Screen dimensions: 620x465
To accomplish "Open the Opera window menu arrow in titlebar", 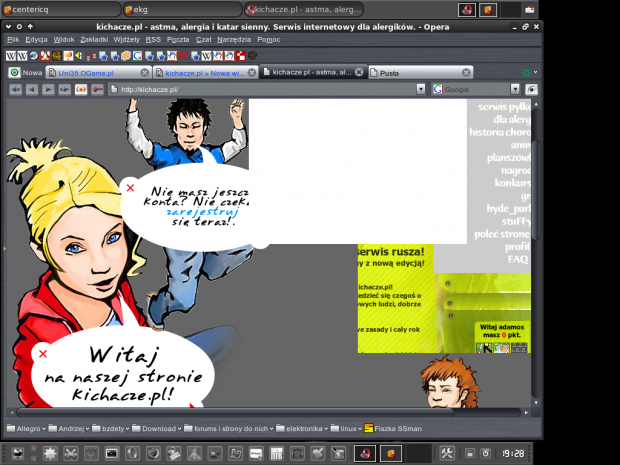I will pos(8,27).
